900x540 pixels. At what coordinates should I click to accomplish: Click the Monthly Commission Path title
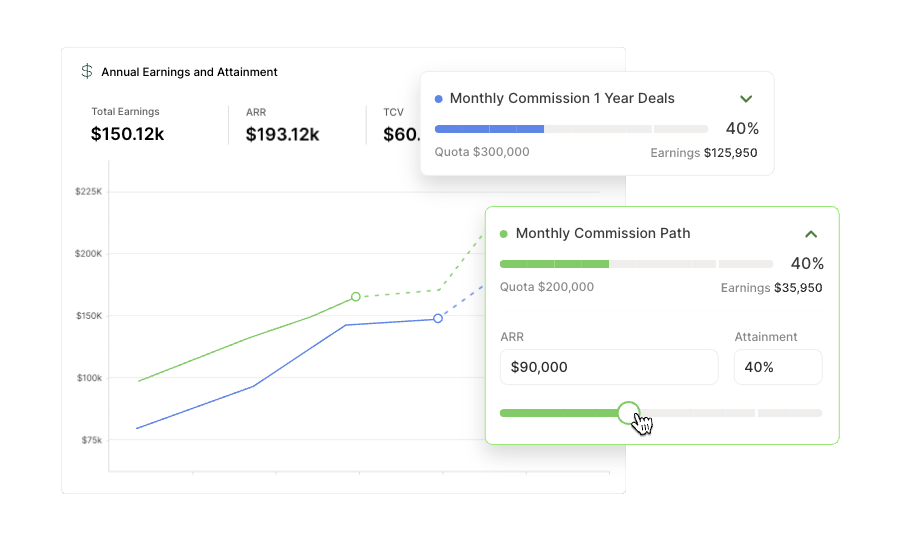(x=603, y=233)
